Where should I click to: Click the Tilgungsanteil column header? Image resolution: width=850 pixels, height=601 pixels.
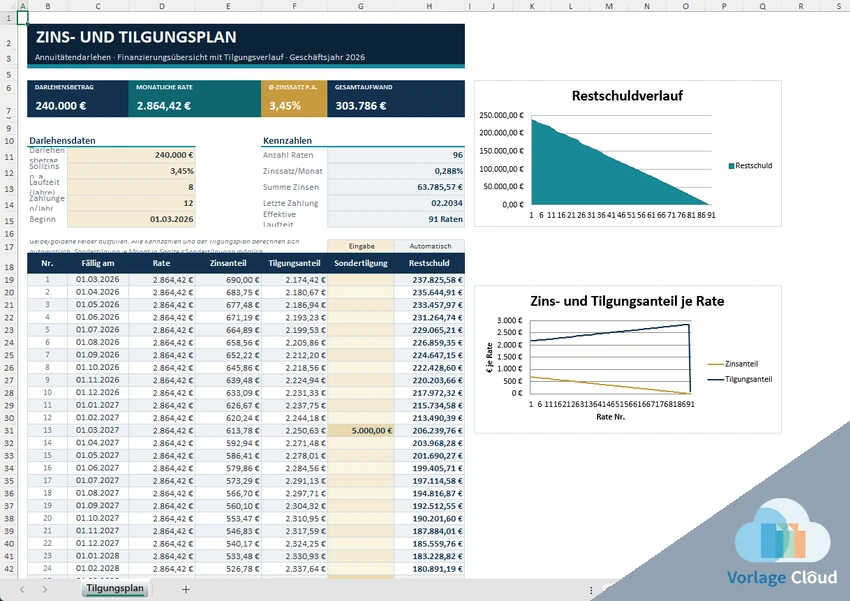pos(294,263)
